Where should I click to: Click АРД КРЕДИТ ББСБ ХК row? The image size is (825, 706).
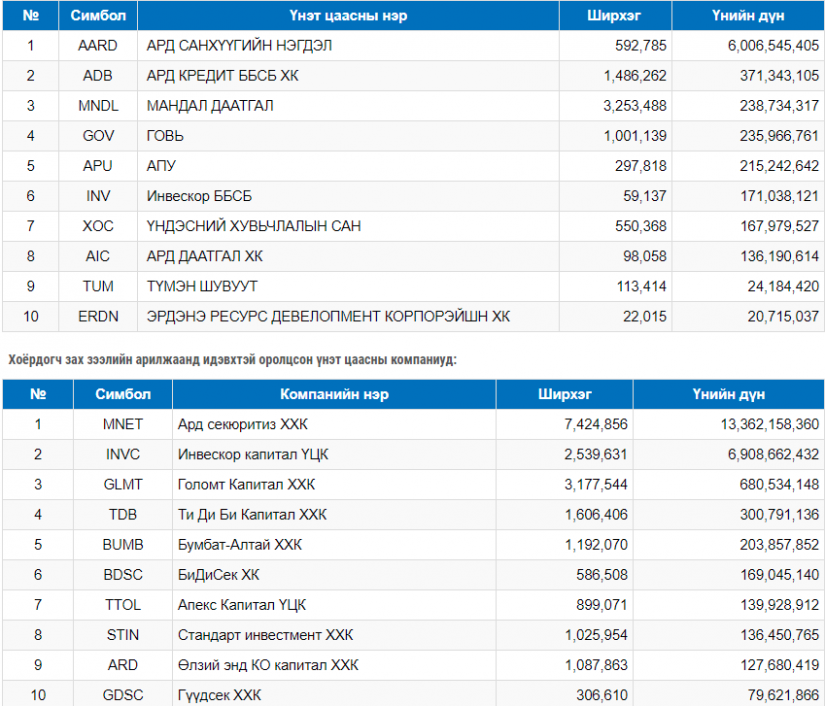pyautogui.click(x=413, y=76)
